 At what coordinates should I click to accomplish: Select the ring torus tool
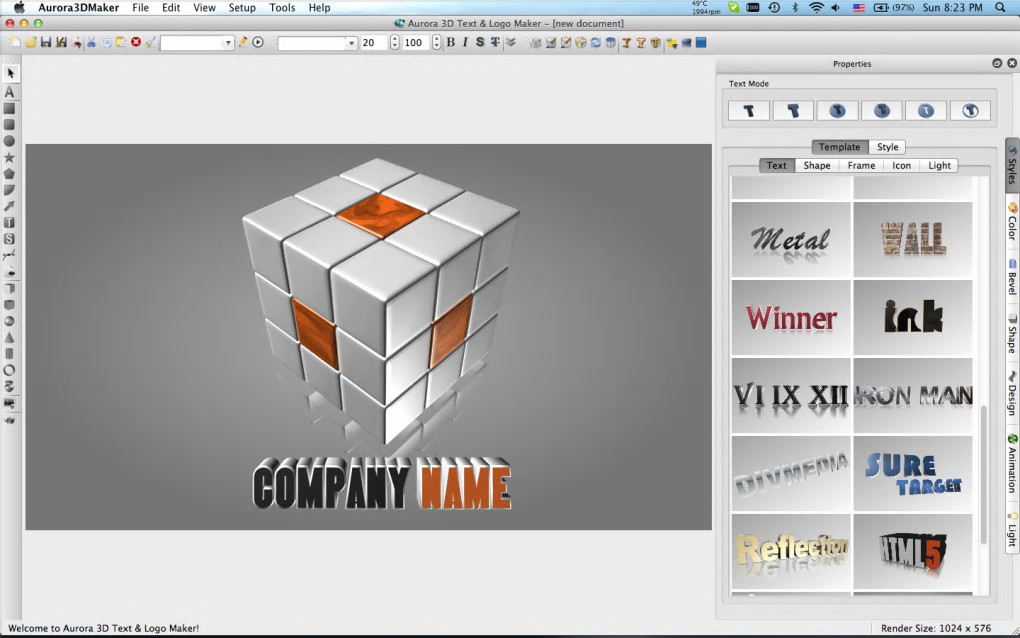coord(10,370)
